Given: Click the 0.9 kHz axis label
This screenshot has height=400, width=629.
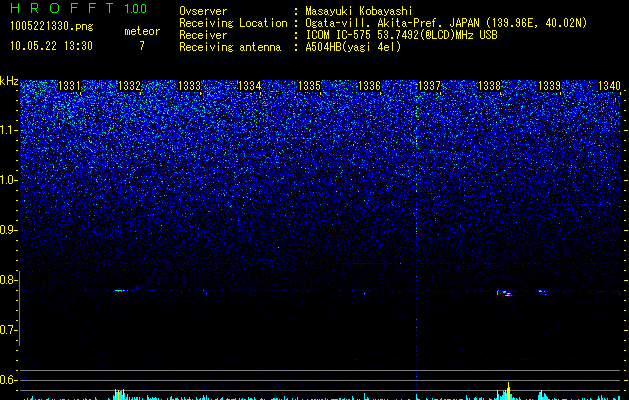Looking at the screenshot, I should click(x=8, y=230).
